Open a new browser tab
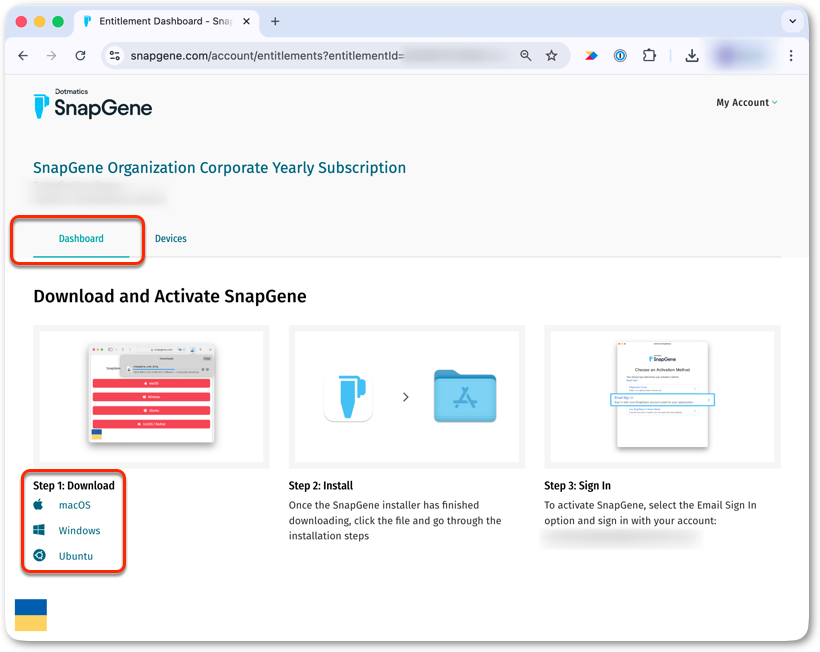820x652 pixels. click(x=275, y=21)
